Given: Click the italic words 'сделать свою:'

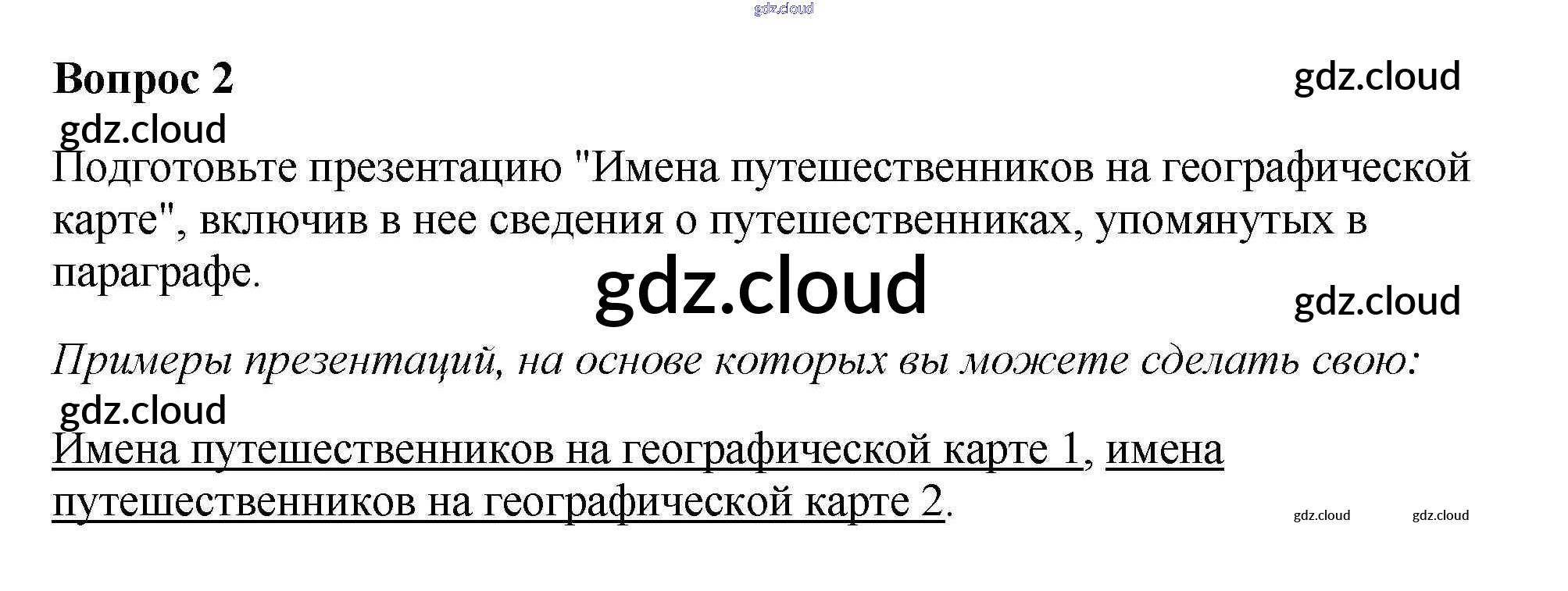Looking at the screenshot, I should coord(1279,361).
